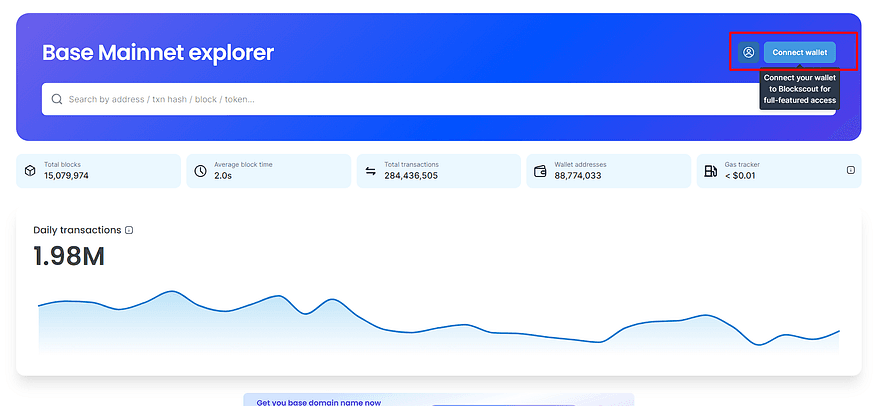Open the Get you base domain name banner
Image resolution: width=875 pixels, height=406 pixels.
coord(439,399)
